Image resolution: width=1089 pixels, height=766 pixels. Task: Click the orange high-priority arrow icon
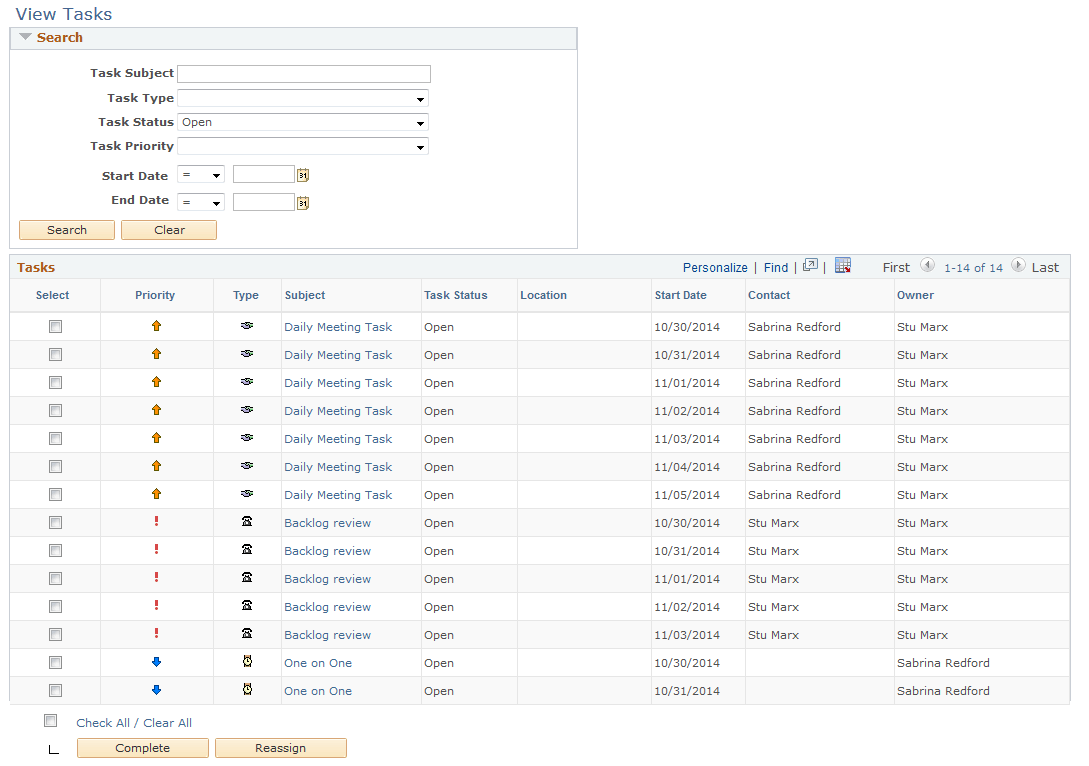[x=155, y=327]
